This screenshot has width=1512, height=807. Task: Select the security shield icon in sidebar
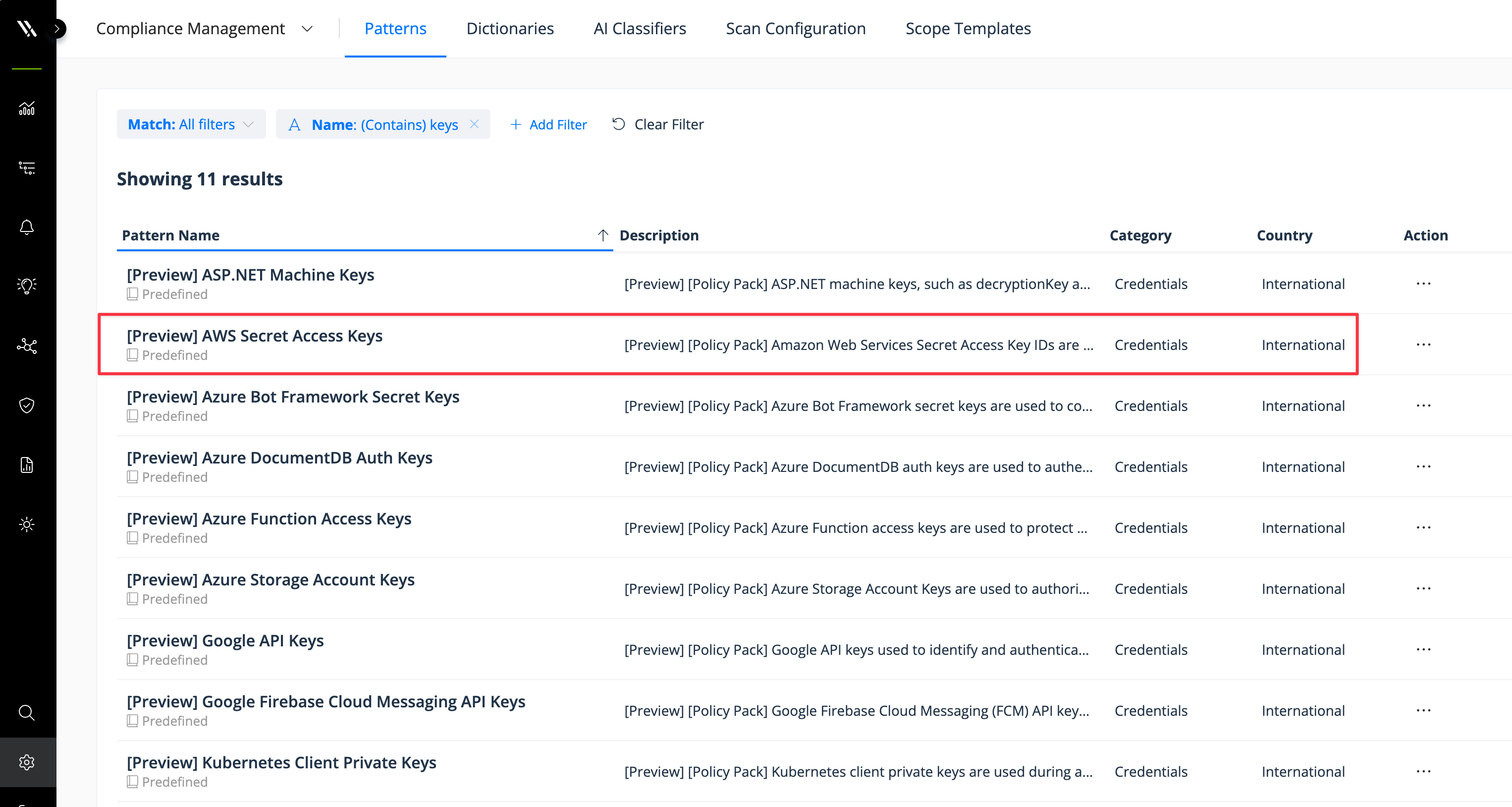(26, 405)
